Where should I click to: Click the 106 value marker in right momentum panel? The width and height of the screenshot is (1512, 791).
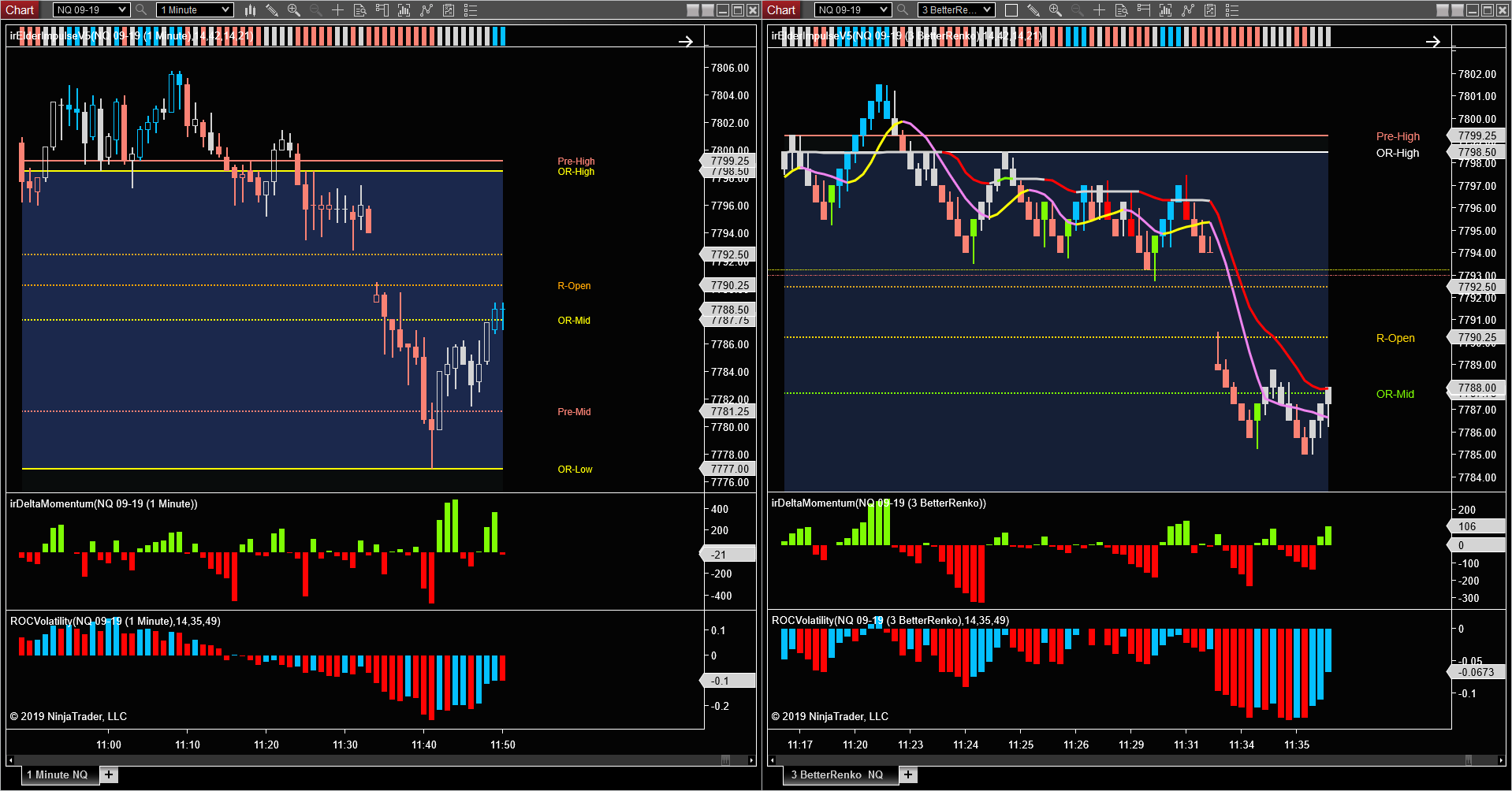[1477, 526]
